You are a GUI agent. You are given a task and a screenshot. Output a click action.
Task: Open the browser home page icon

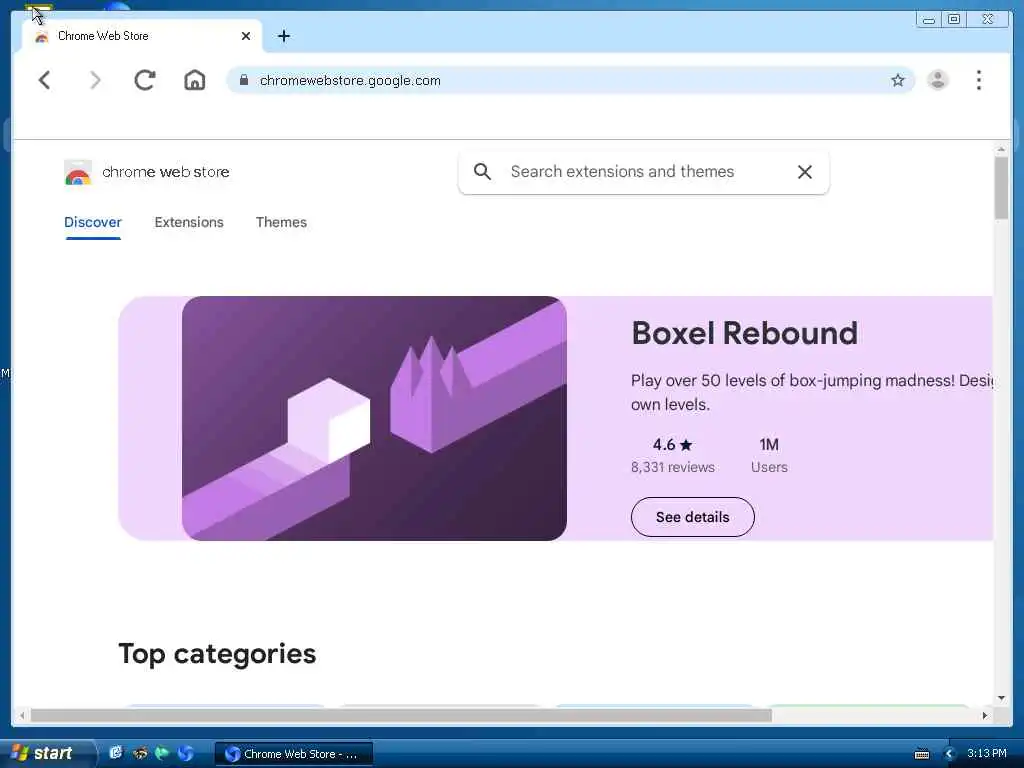pyautogui.click(x=195, y=80)
